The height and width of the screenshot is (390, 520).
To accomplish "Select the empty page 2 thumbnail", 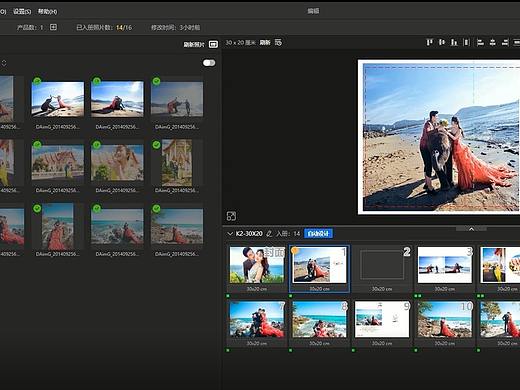I will coord(382,265).
